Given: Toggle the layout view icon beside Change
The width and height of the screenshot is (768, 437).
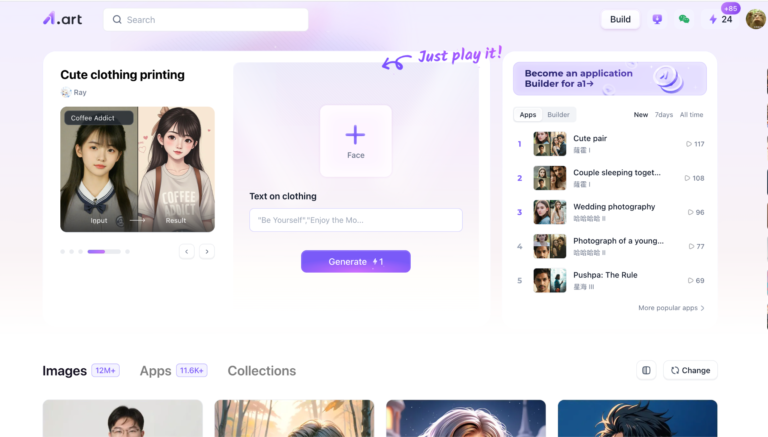Looking at the screenshot, I should (x=647, y=370).
